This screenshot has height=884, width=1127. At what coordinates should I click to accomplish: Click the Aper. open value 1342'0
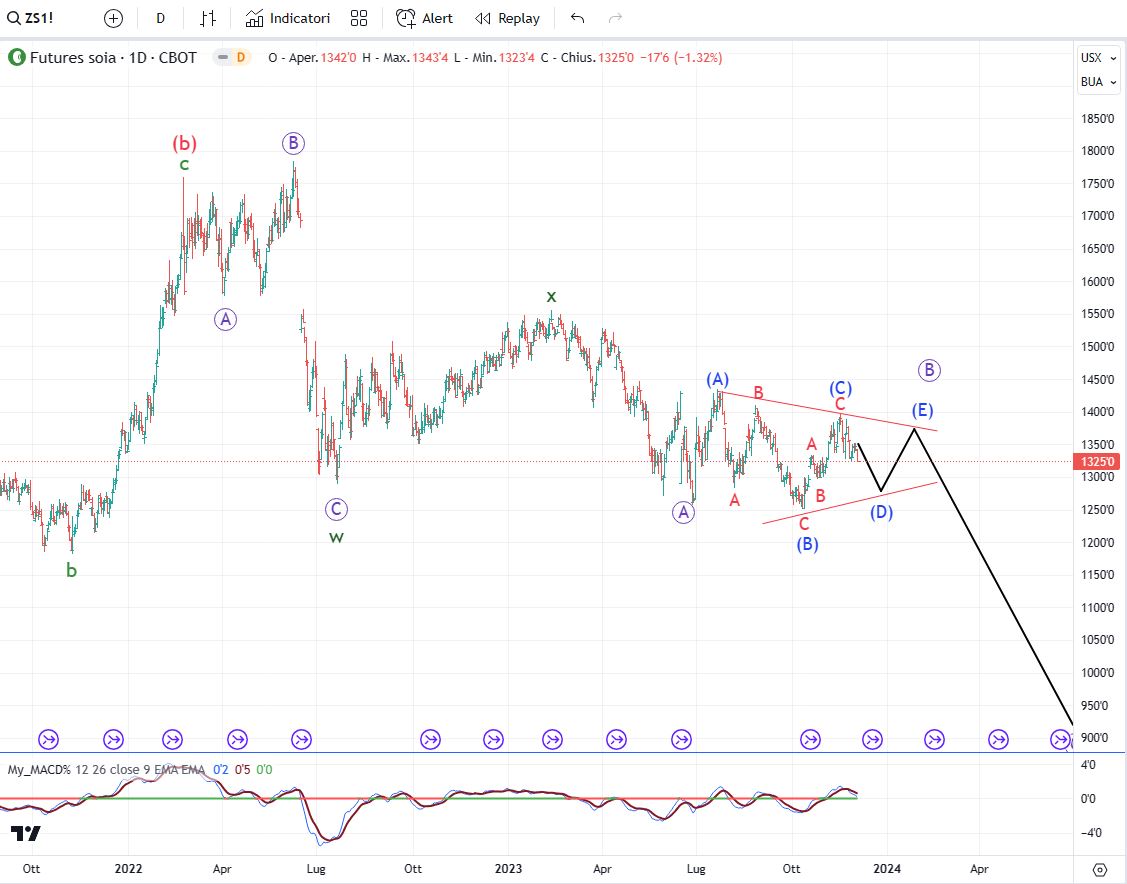[338, 57]
